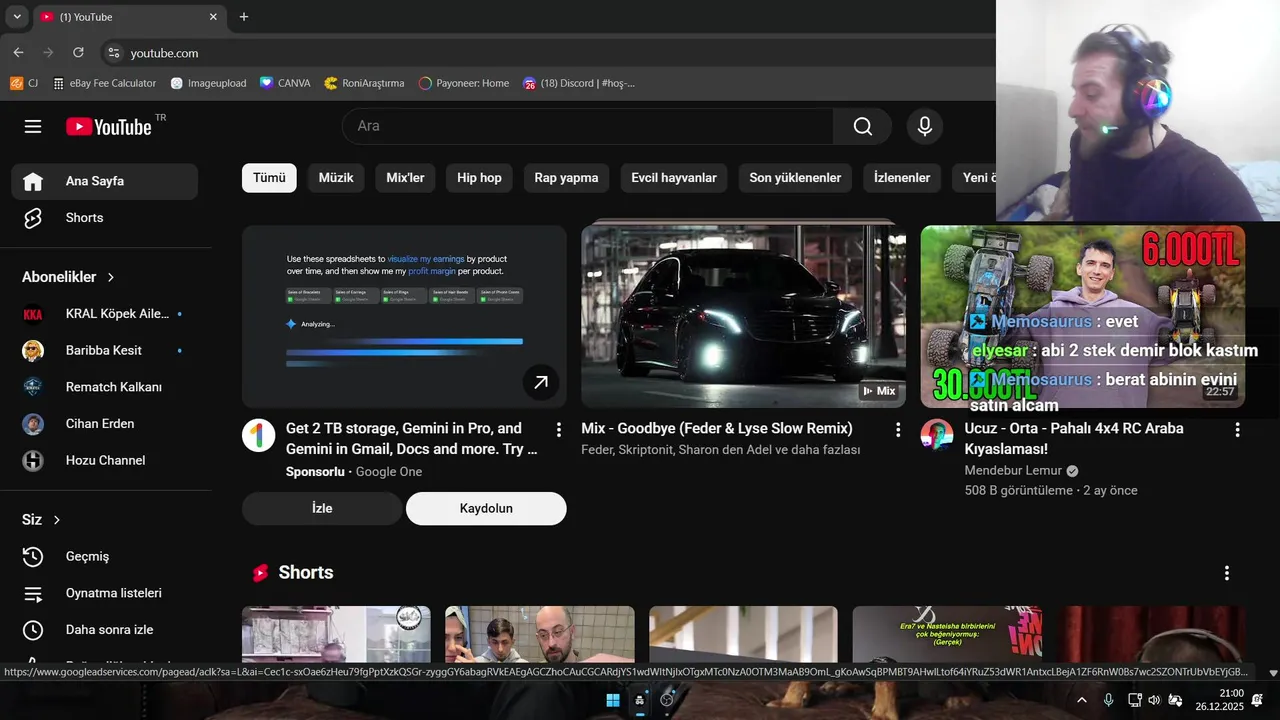The width and height of the screenshot is (1280, 720).
Task: Open Rematch Kalkanı channel subscription
Action: click(104, 387)
